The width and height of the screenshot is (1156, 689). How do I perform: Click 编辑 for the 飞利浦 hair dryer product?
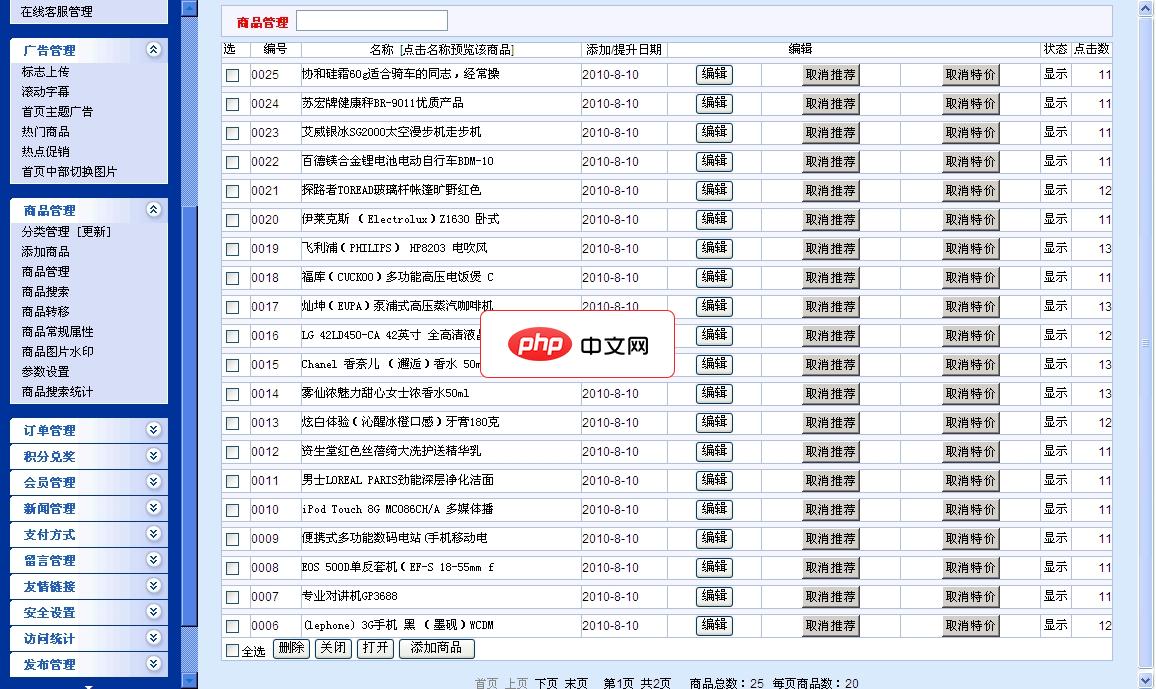point(713,249)
